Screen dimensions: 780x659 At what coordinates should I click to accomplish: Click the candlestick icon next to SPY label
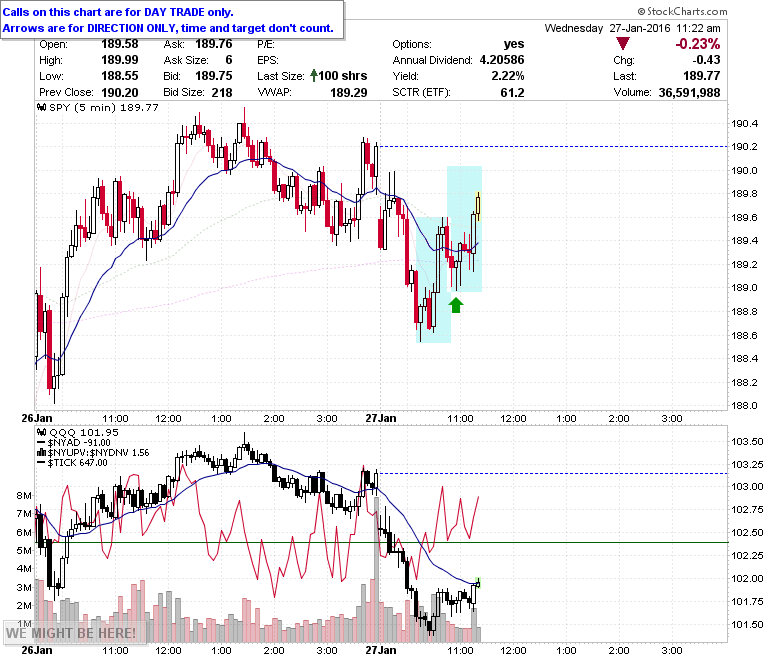point(42,107)
